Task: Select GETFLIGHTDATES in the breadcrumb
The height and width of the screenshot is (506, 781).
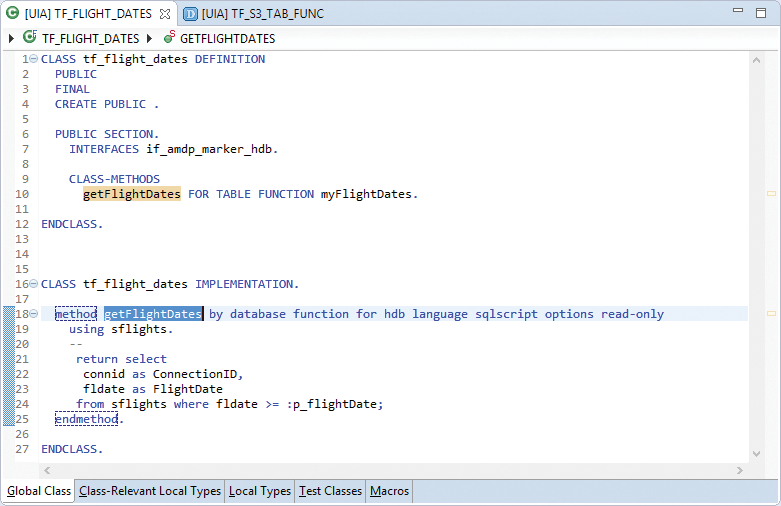Action: (x=228, y=39)
